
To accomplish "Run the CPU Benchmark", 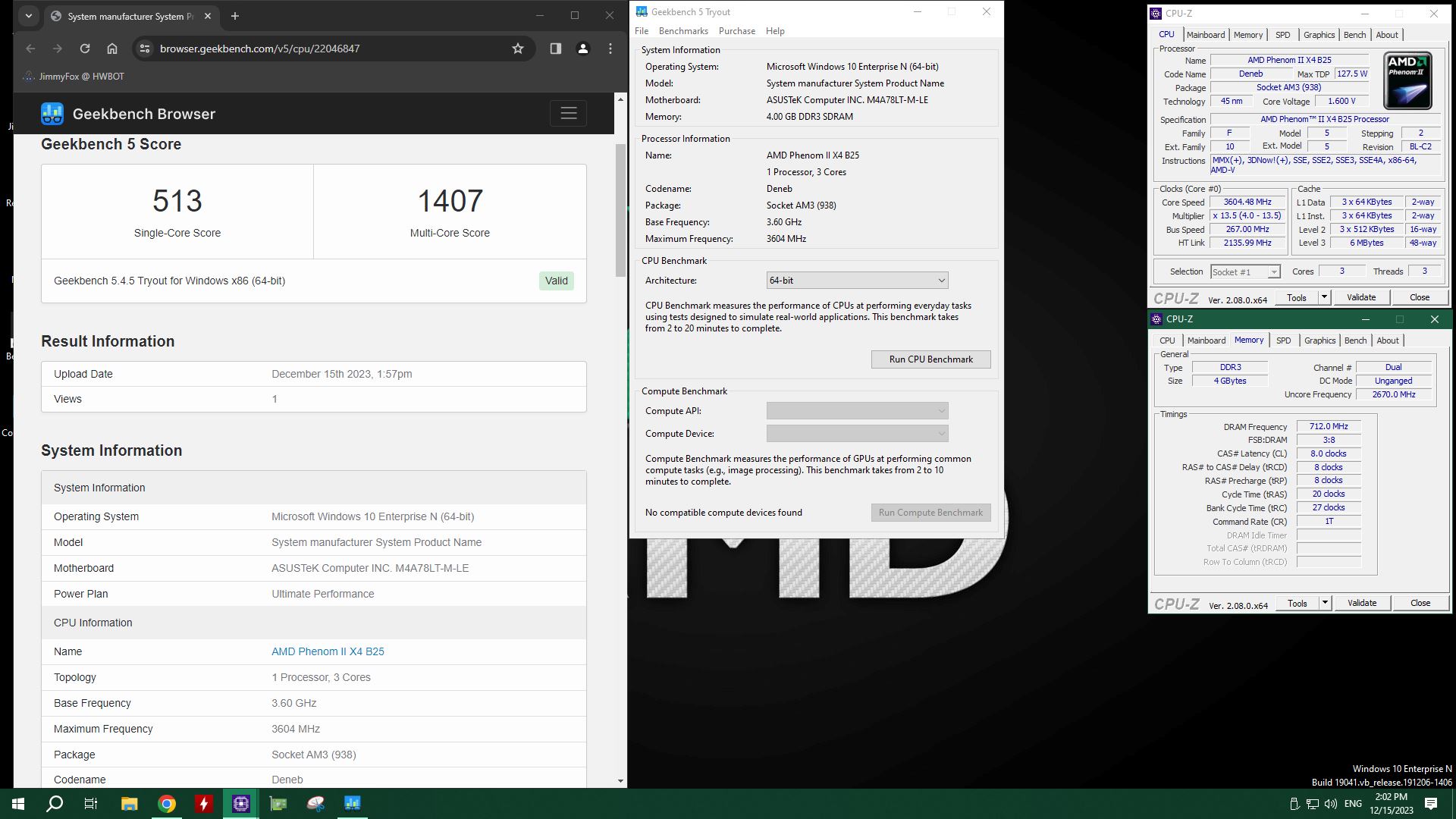I will pos(930,359).
